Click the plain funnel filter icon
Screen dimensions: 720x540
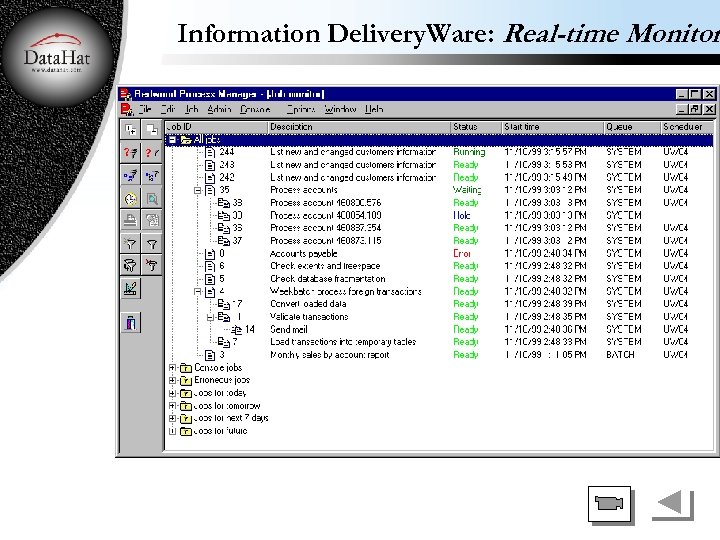tap(152, 243)
